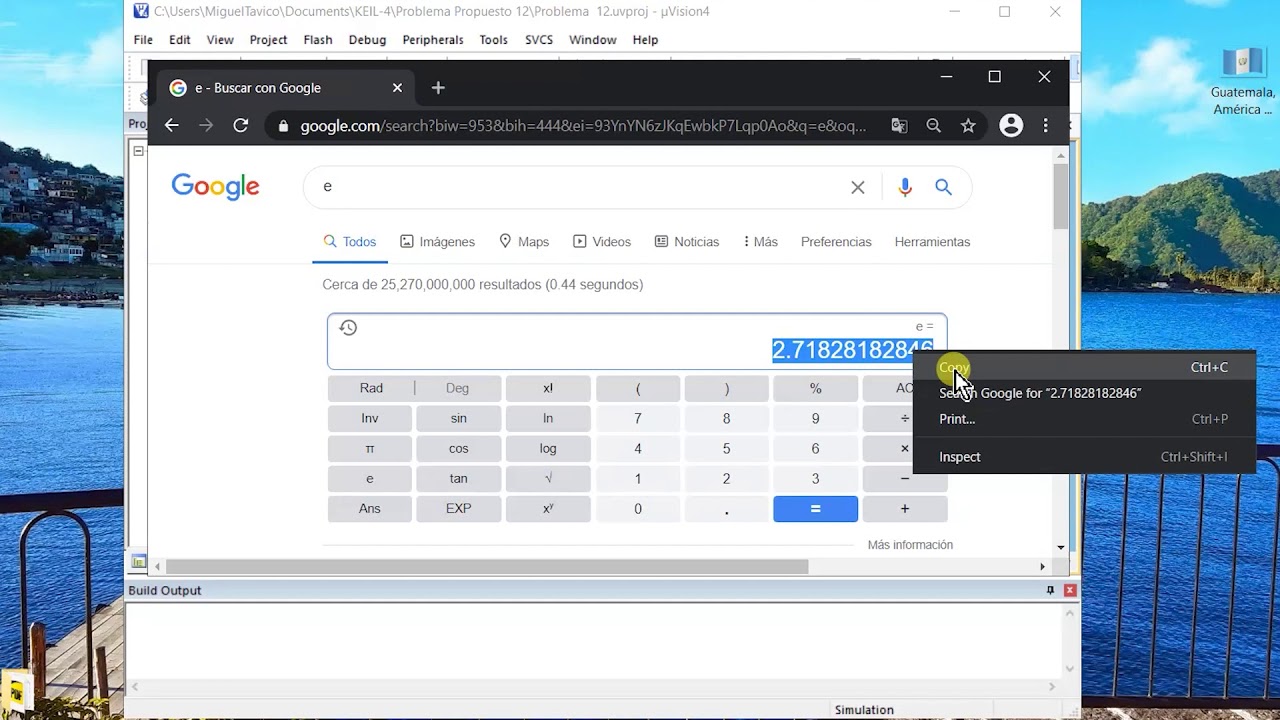Click the sin function key
Image resolution: width=1280 pixels, height=720 pixels.
[x=458, y=418]
